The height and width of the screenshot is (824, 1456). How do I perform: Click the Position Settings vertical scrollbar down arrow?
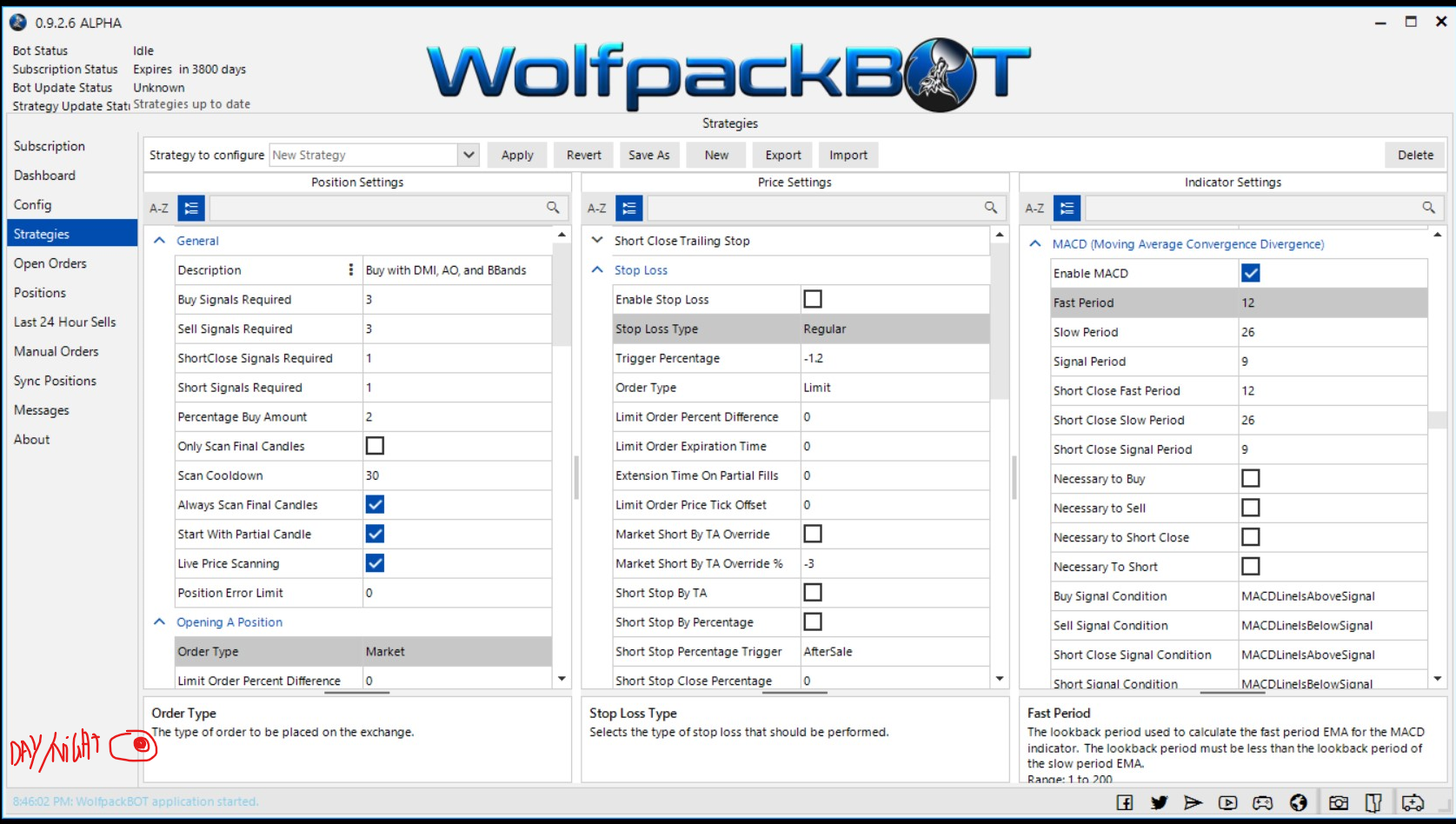pos(562,679)
